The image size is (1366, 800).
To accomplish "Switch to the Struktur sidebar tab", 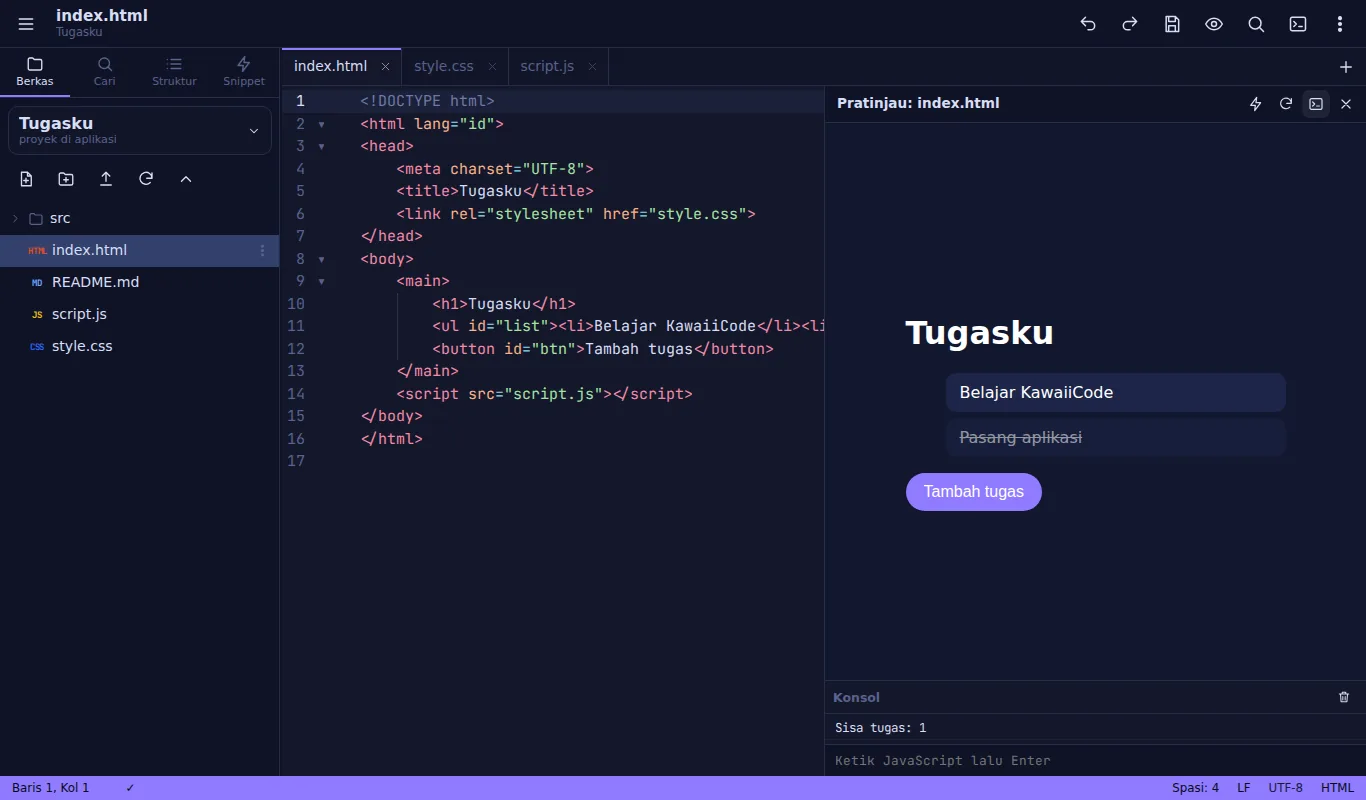I will 174,72.
